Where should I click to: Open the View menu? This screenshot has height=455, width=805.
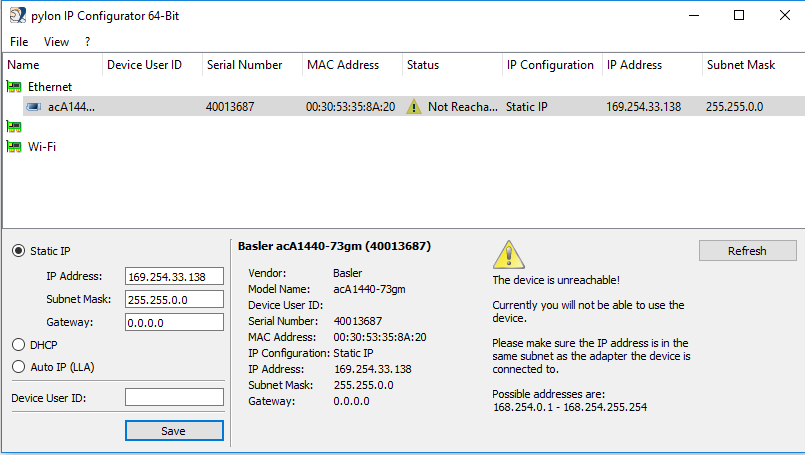pos(56,42)
